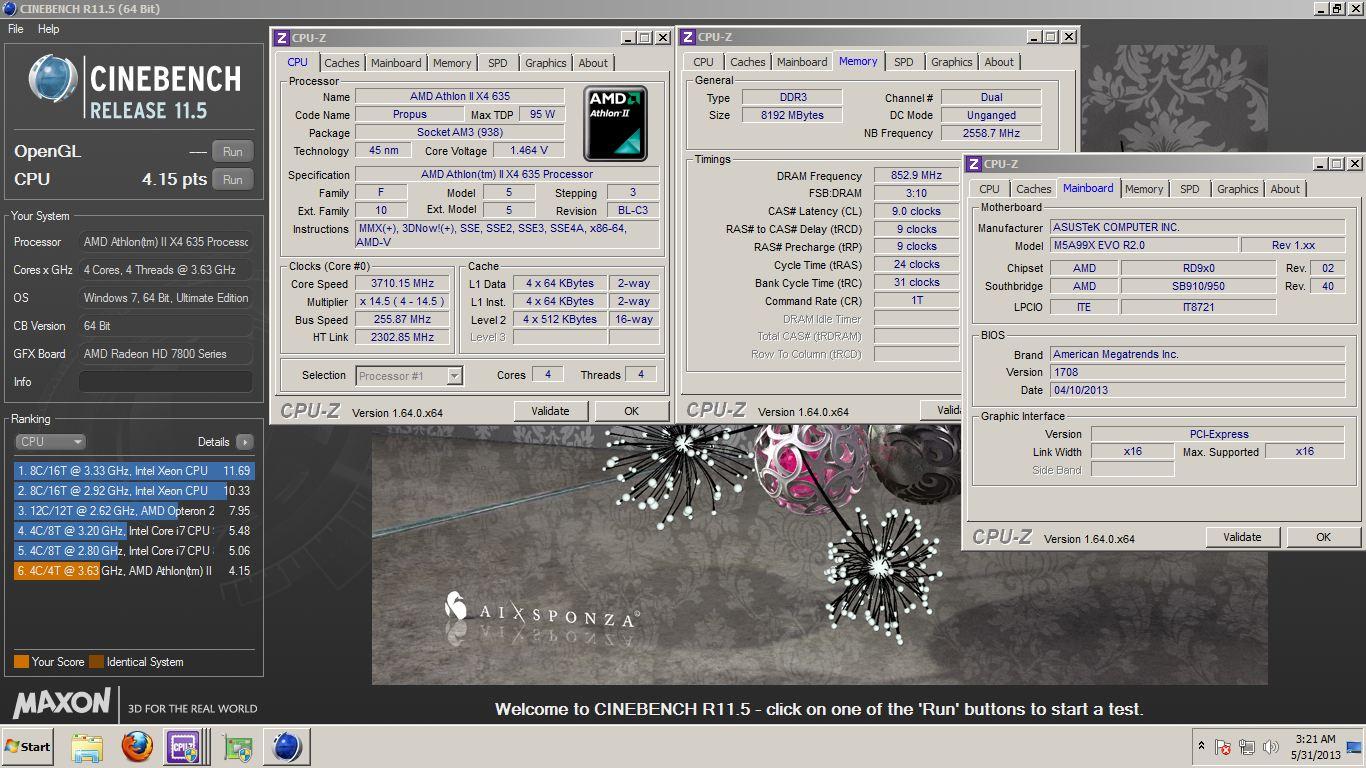Run the CPU benchmark
1366x768 pixels.
tap(232, 180)
